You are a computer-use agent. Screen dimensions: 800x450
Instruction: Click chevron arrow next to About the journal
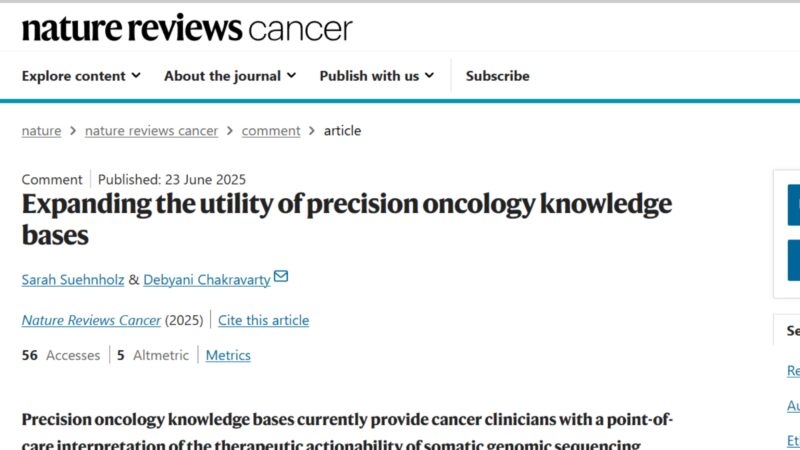(291, 76)
